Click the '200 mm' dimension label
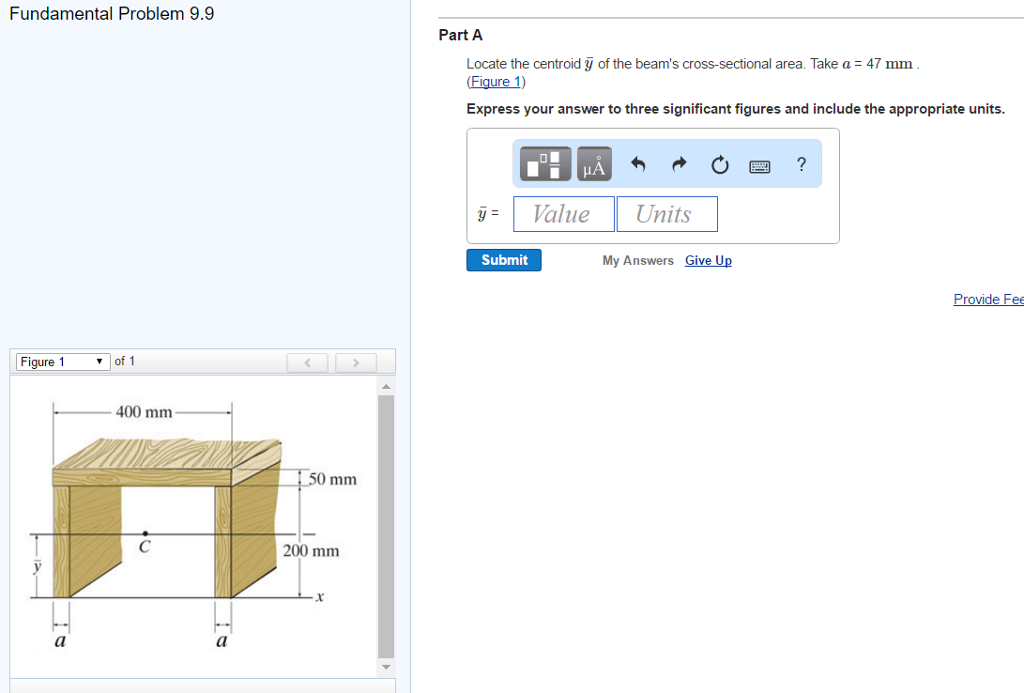 (311, 551)
